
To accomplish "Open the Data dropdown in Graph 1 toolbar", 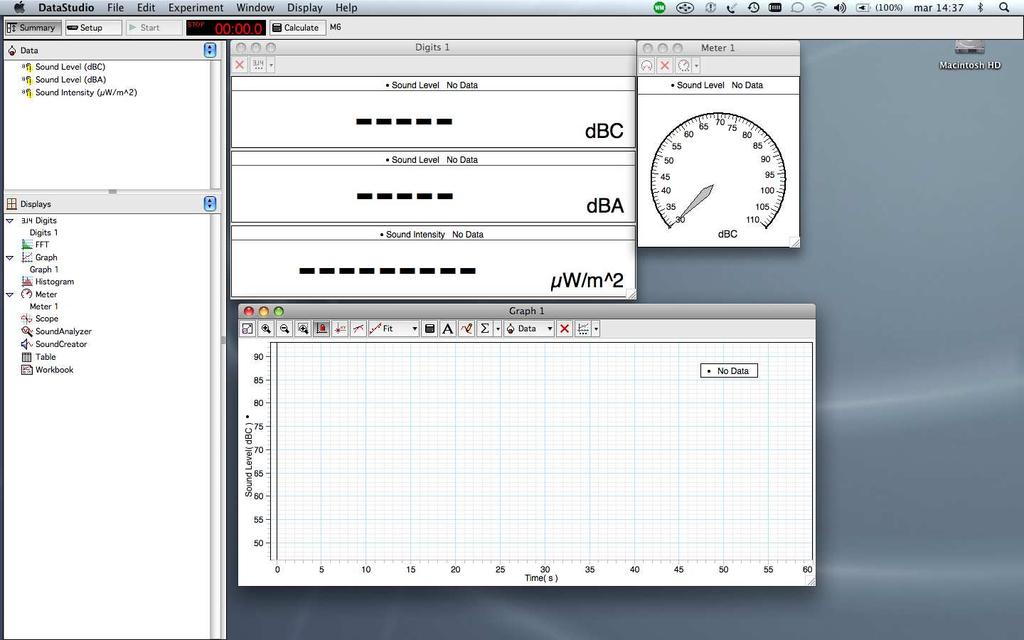I will coord(529,328).
